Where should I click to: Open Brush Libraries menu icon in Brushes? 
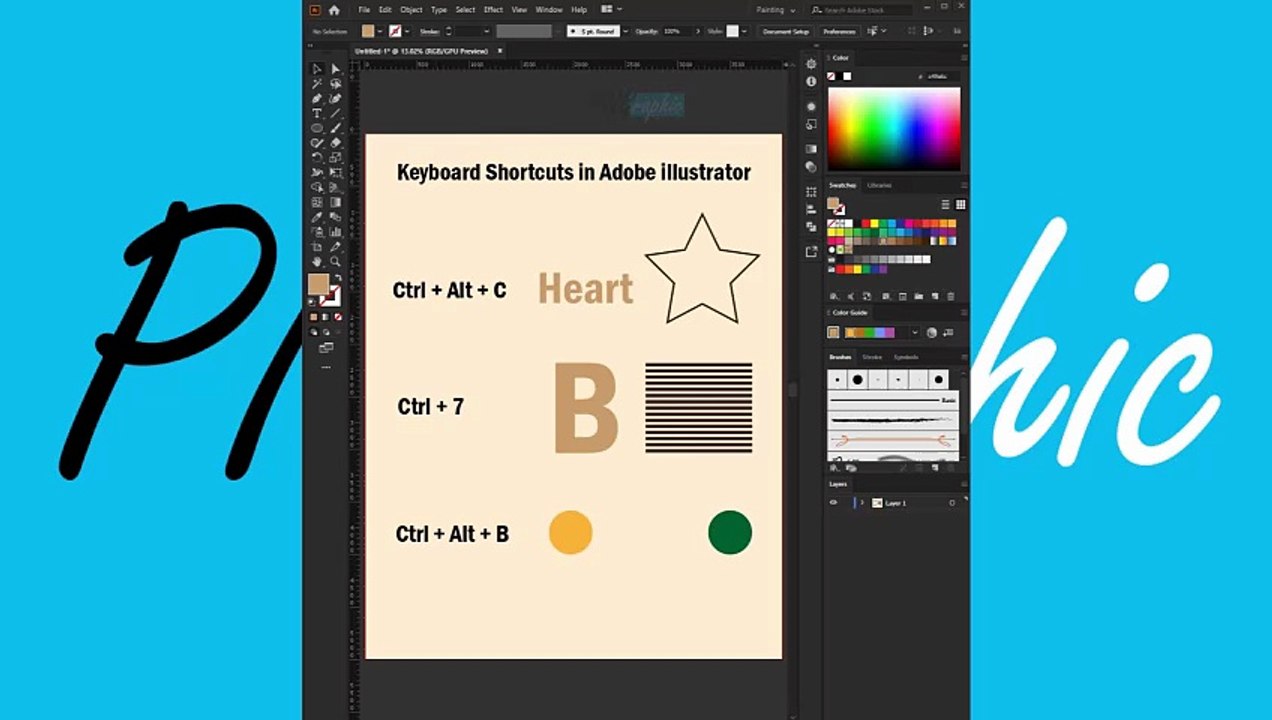click(833, 468)
